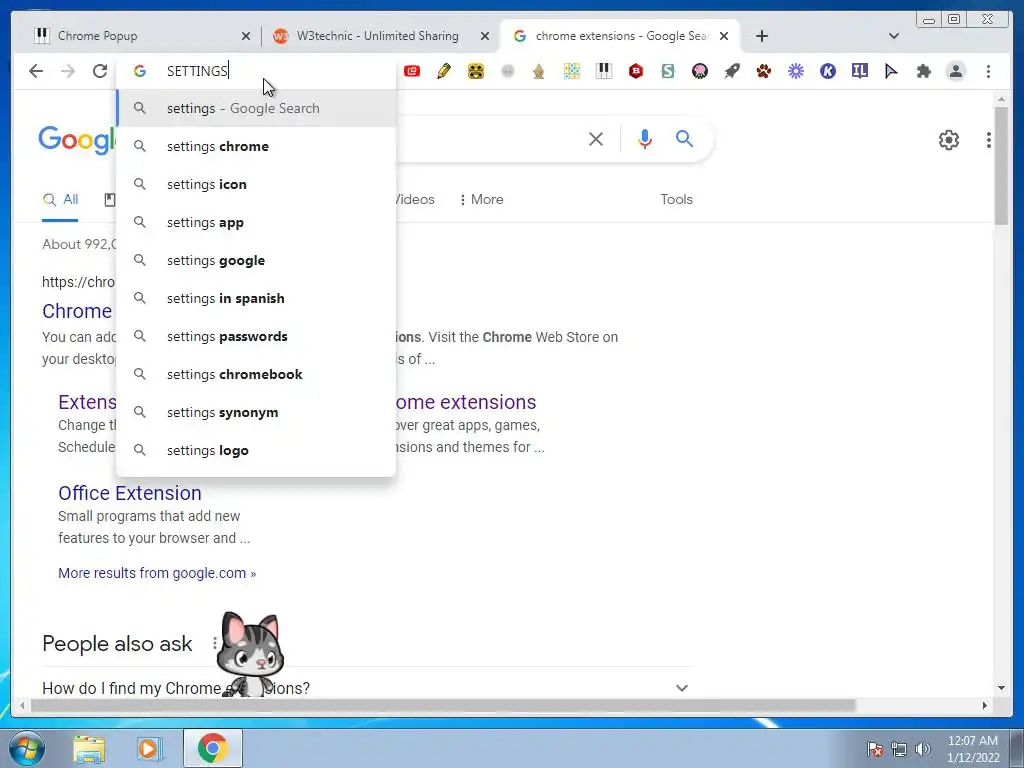The image size is (1024, 768).
Task: Open the Google page three-dot apps menu
Action: (x=989, y=140)
